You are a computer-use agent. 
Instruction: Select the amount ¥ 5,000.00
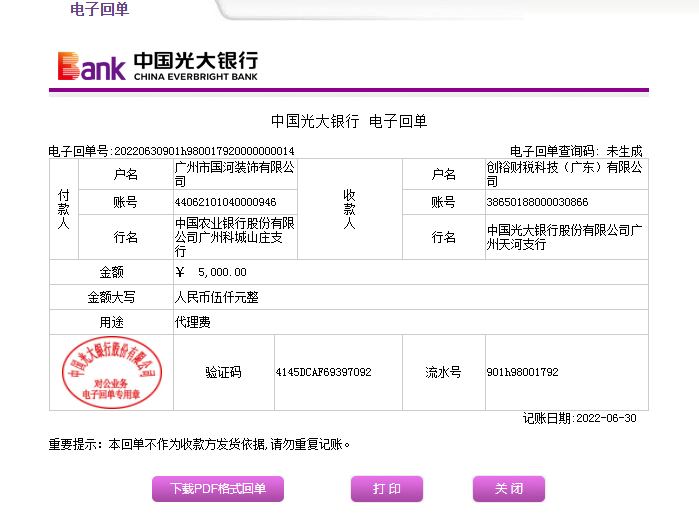pos(211,272)
